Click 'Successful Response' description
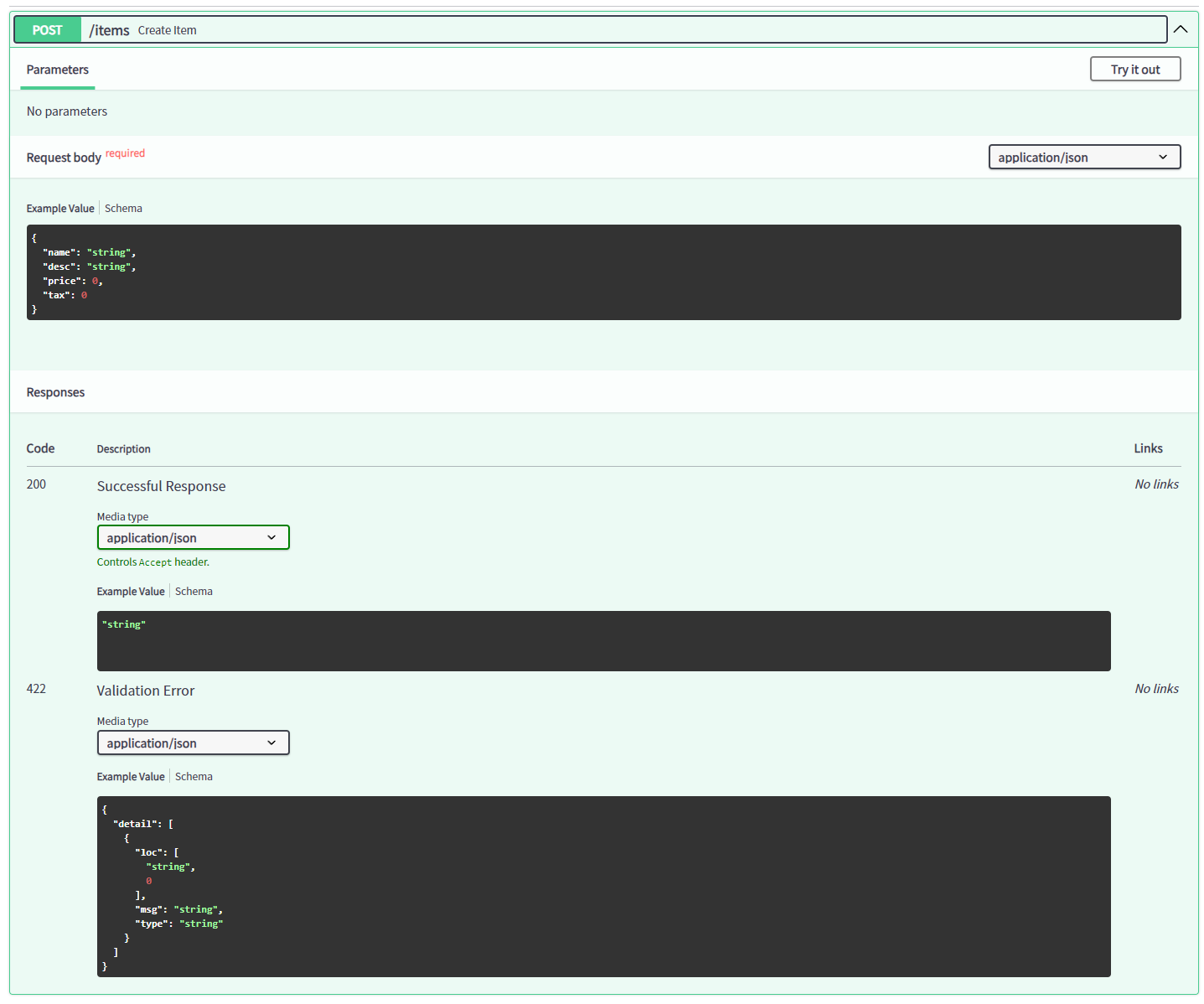 point(161,486)
